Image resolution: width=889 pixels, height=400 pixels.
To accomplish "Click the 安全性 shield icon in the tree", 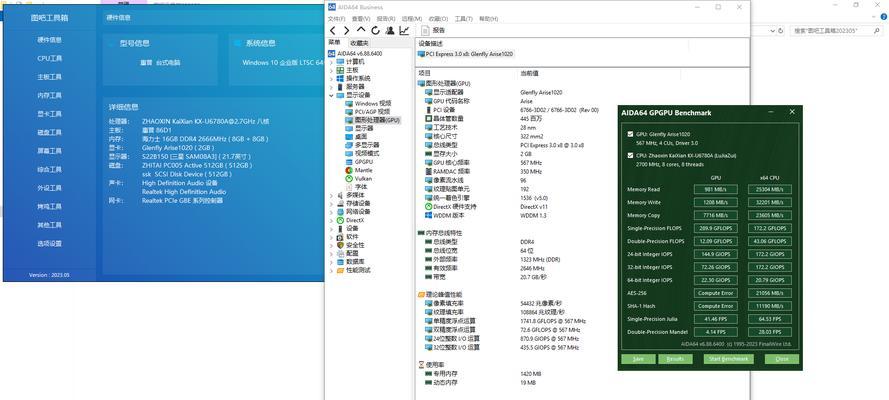I will pyautogui.click(x=340, y=245).
